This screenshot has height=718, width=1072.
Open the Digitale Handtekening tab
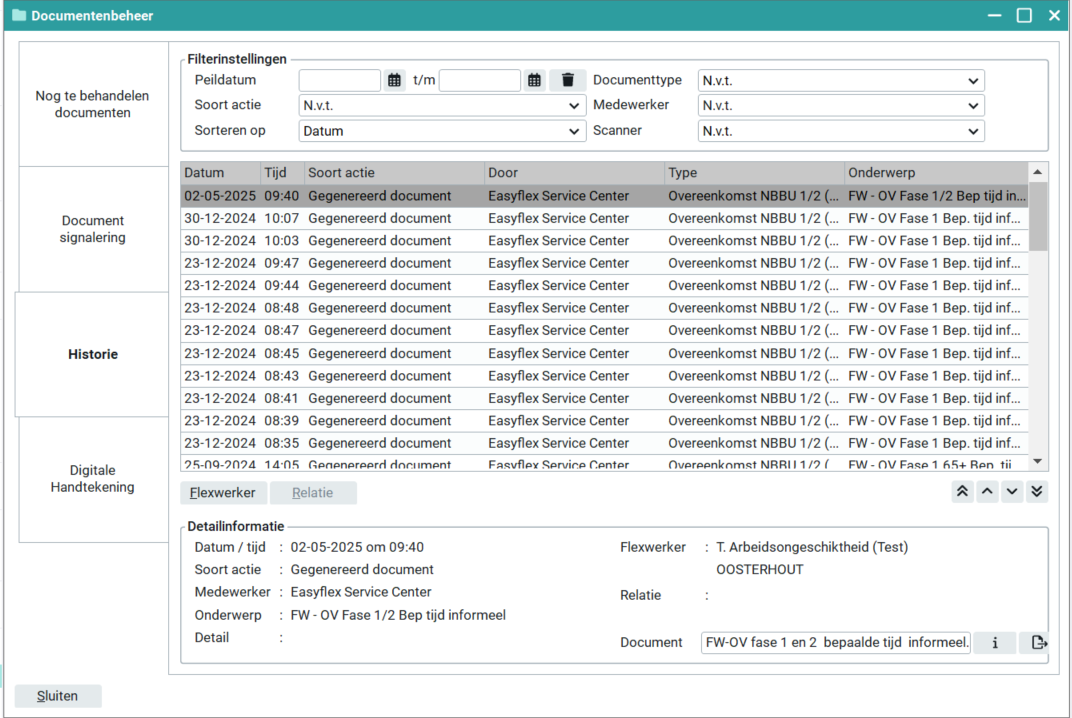[92, 479]
